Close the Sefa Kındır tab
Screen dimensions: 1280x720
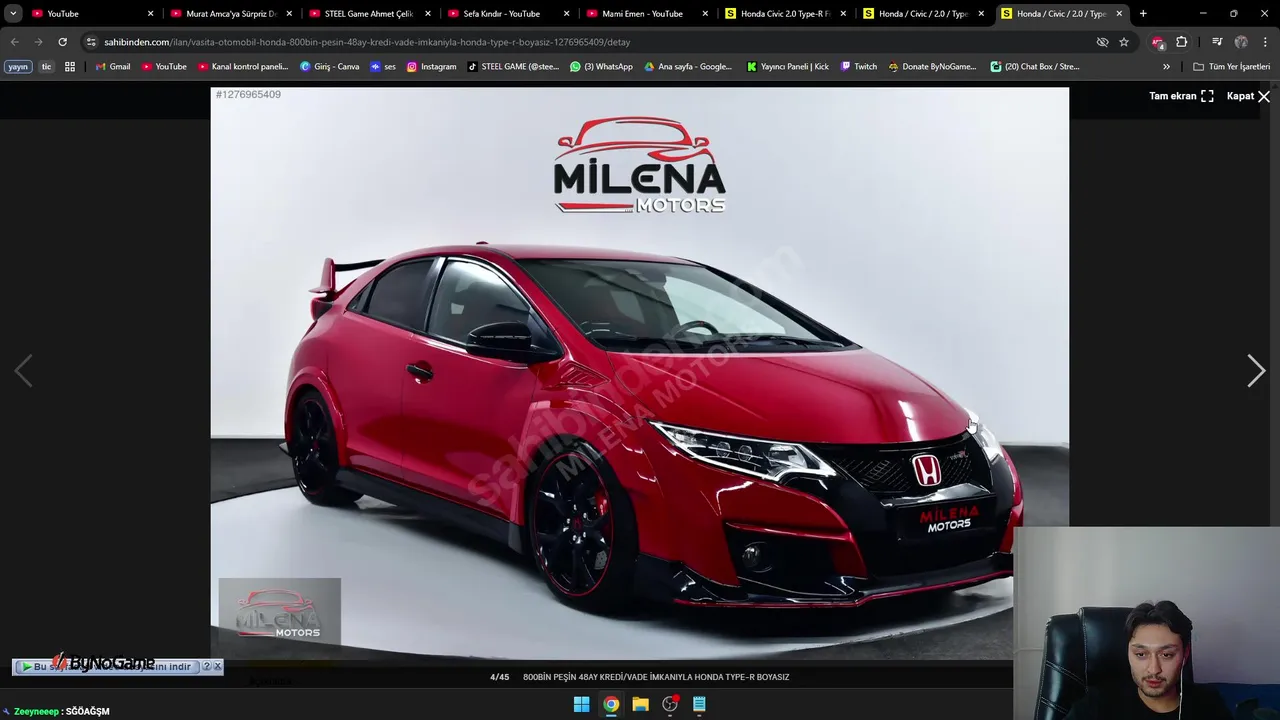click(566, 14)
